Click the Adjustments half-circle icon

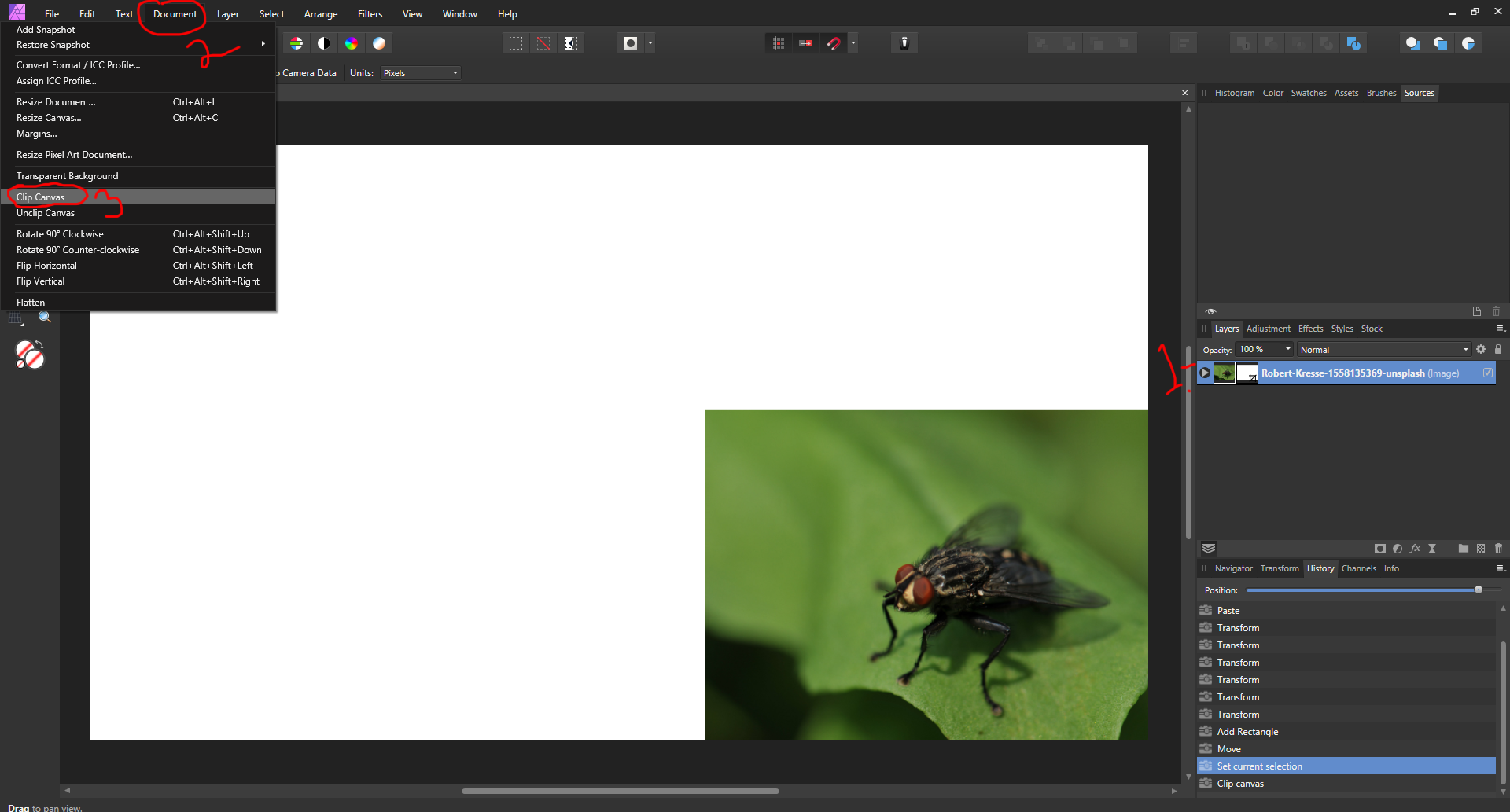pyautogui.click(x=1398, y=549)
